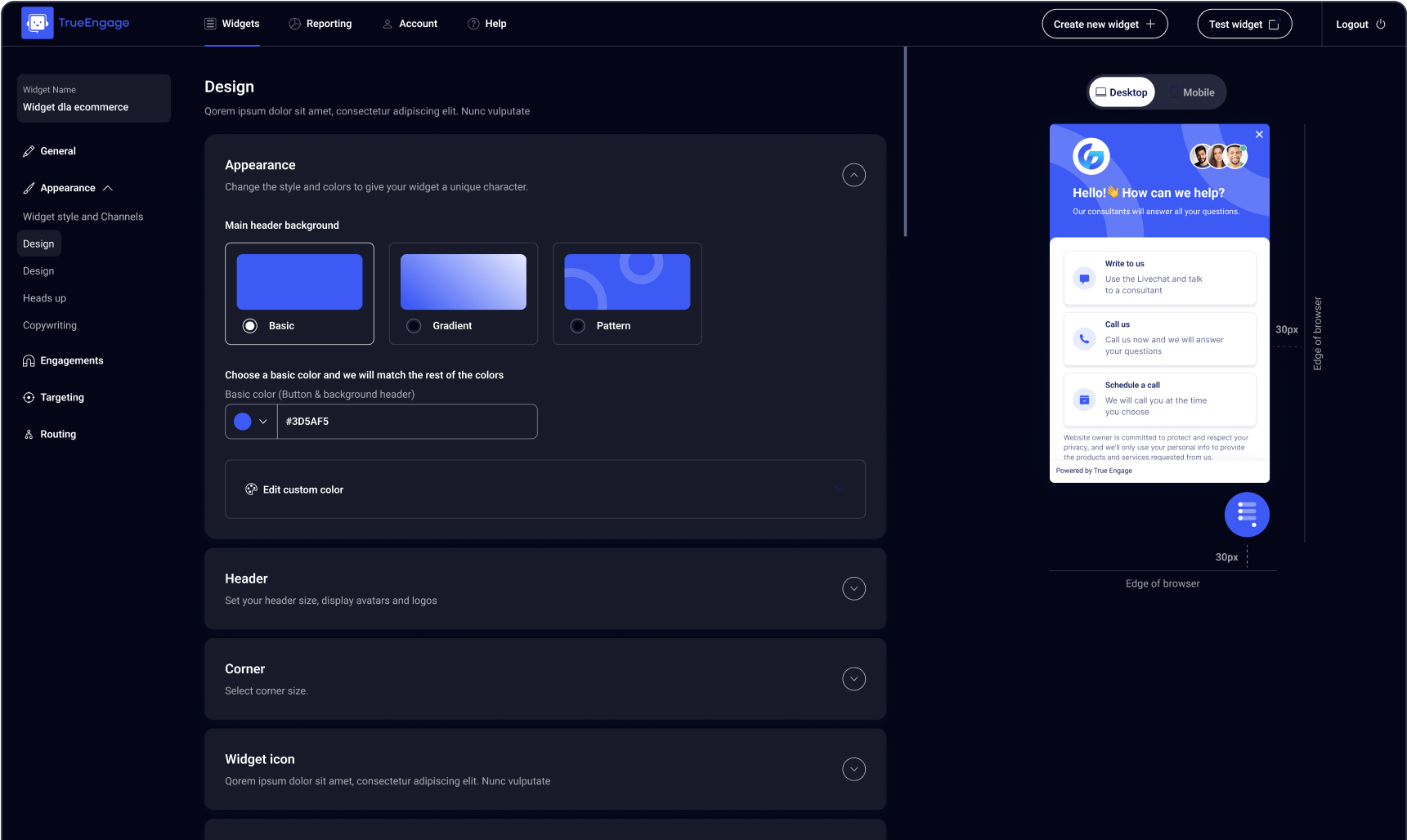This screenshot has width=1407, height=840.
Task: Select the Basic header background radio
Action: pos(250,326)
